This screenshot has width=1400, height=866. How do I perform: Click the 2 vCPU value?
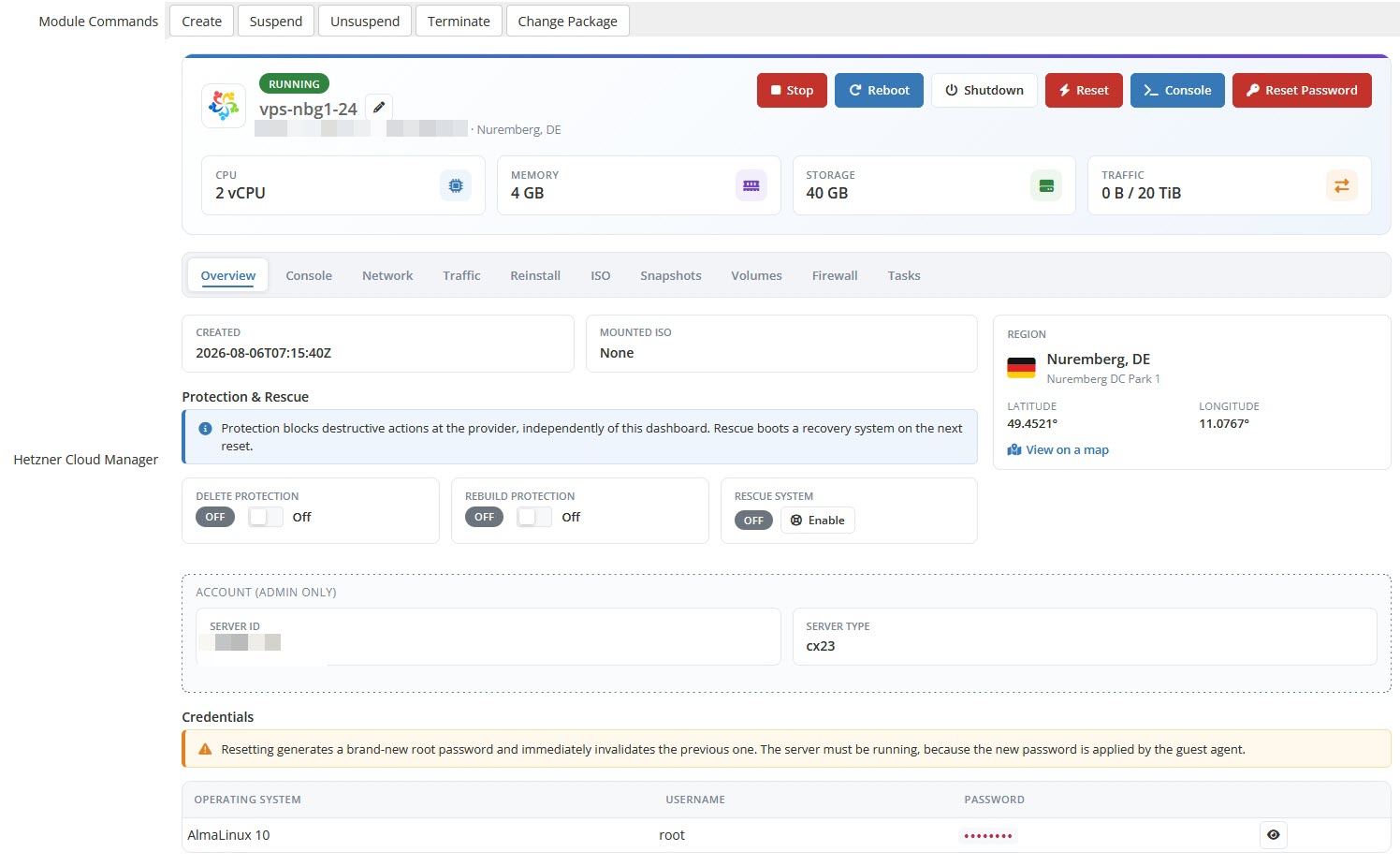(x=241, y=193)
